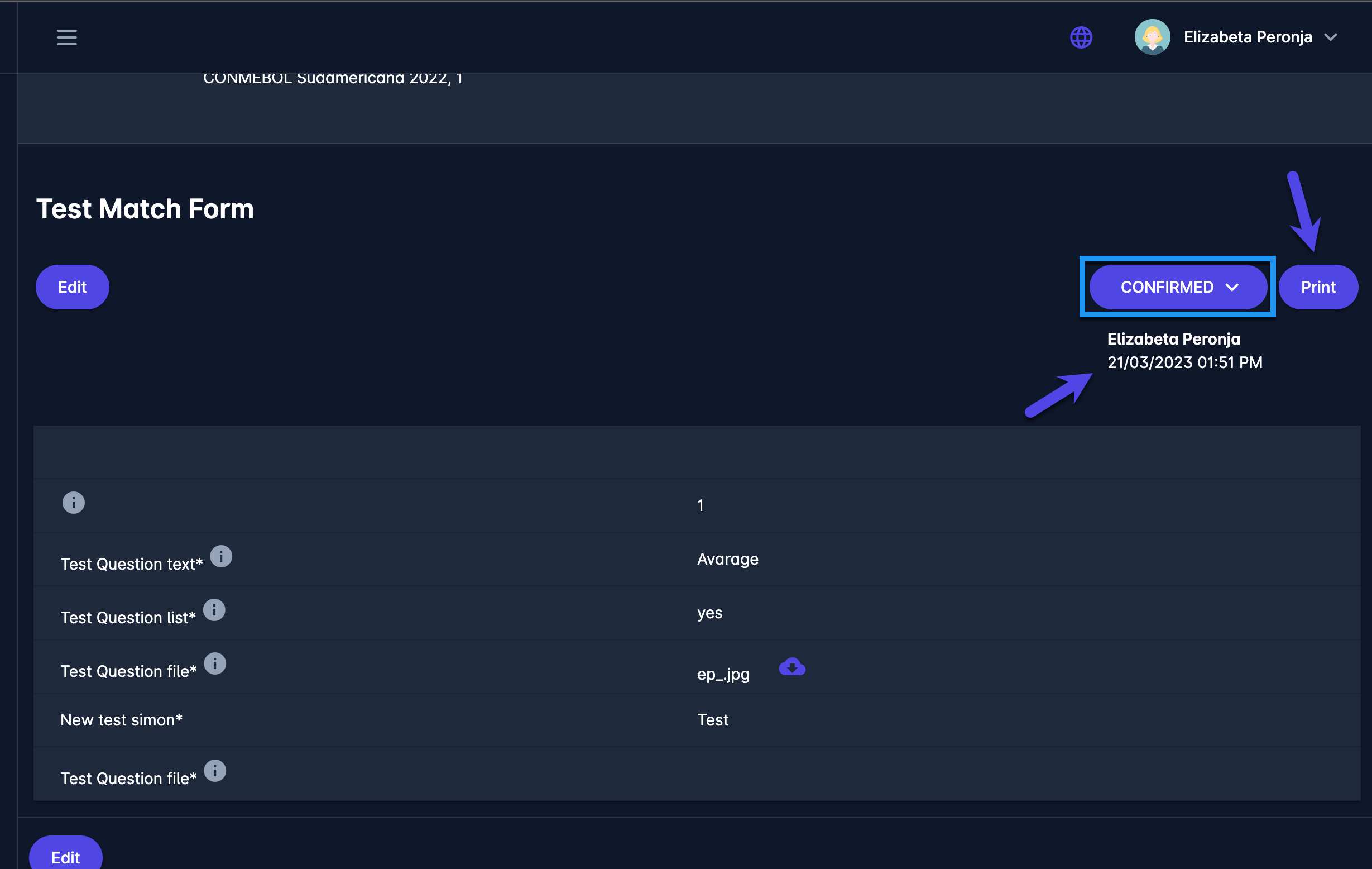Screen dimensions: 1372x869
Task: Download the ep_.jpg file via cloud icon
Action: pos(792,667)
